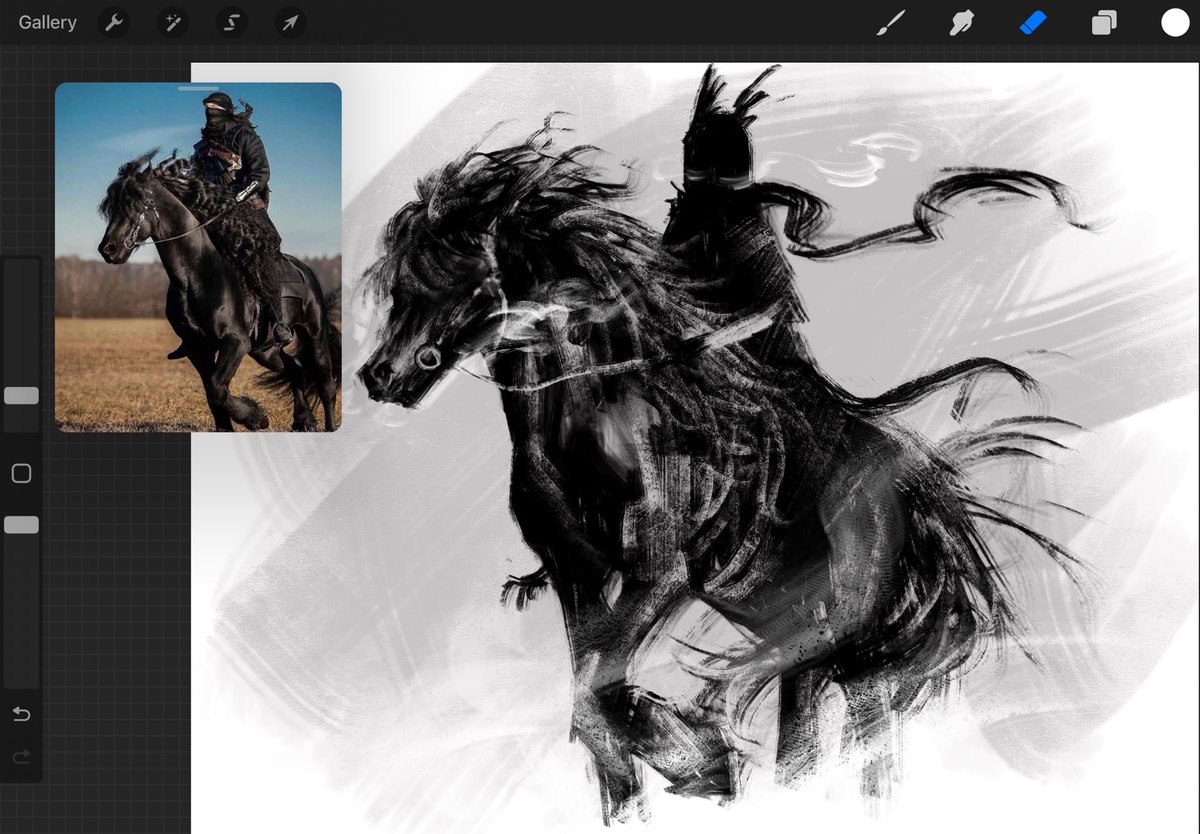Click the brush size slider handle
The width and height of the screenshot is (1200, 834).
point(21,396)
